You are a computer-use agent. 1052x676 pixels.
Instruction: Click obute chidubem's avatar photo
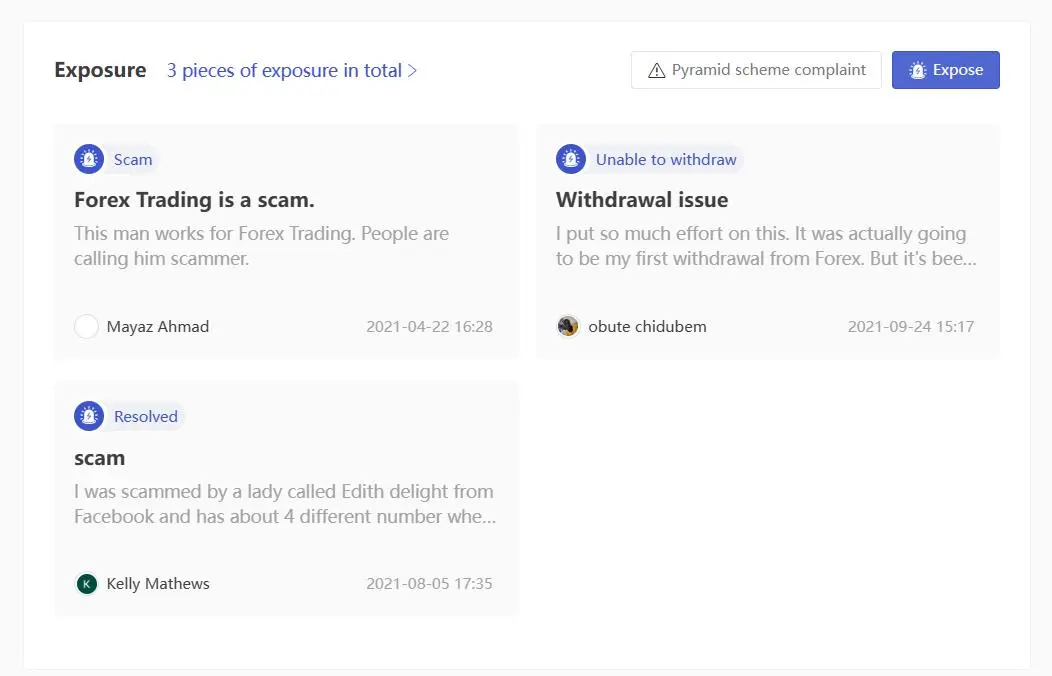pyautogui.click(x=568, y=327)
